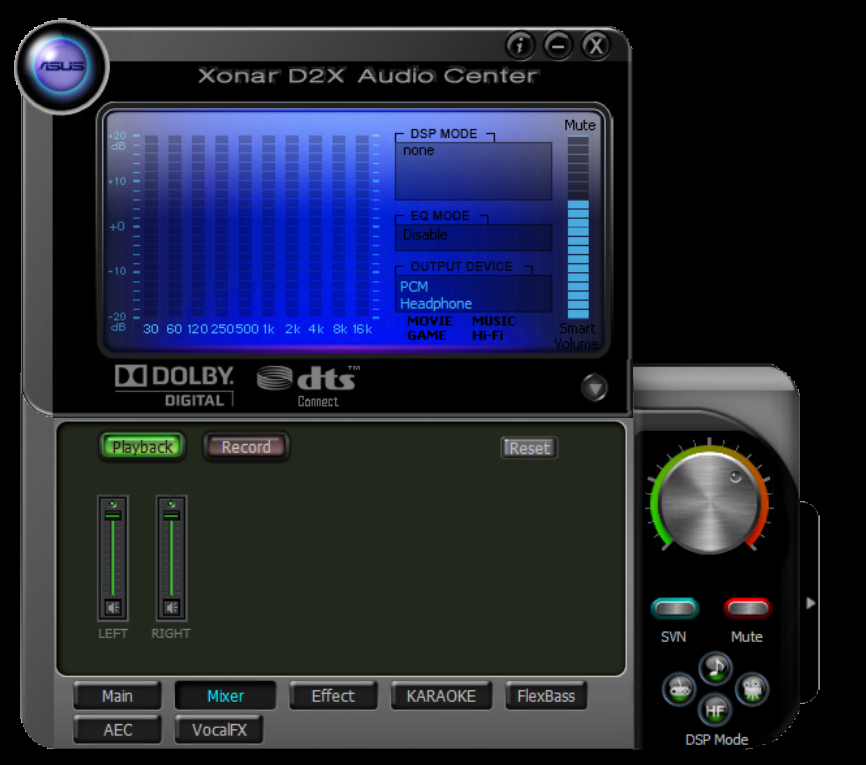Select Movie DSP mode camera icon
866x765 pixels.
point(752,689)
